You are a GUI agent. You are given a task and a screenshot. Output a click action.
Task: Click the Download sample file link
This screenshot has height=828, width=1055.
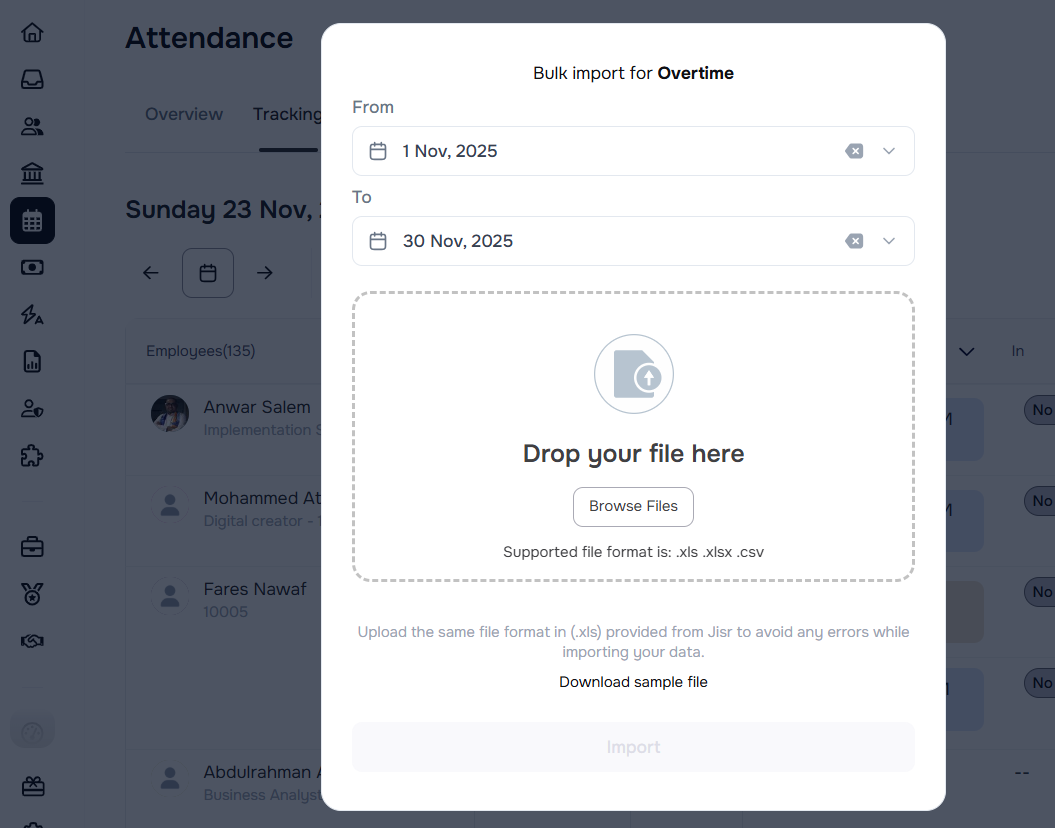coord(633,682)
